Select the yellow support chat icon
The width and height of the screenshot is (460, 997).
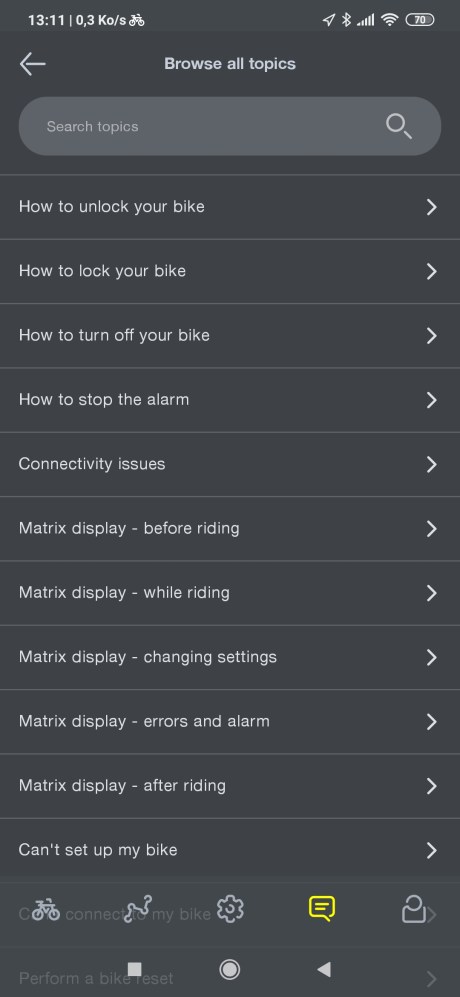point(322,909)
